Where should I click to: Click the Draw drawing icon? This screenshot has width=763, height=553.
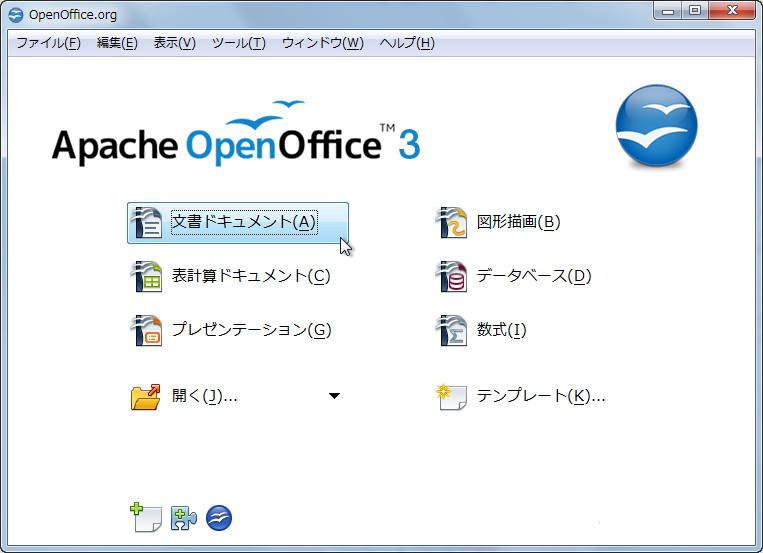click(x=451, y=222)
